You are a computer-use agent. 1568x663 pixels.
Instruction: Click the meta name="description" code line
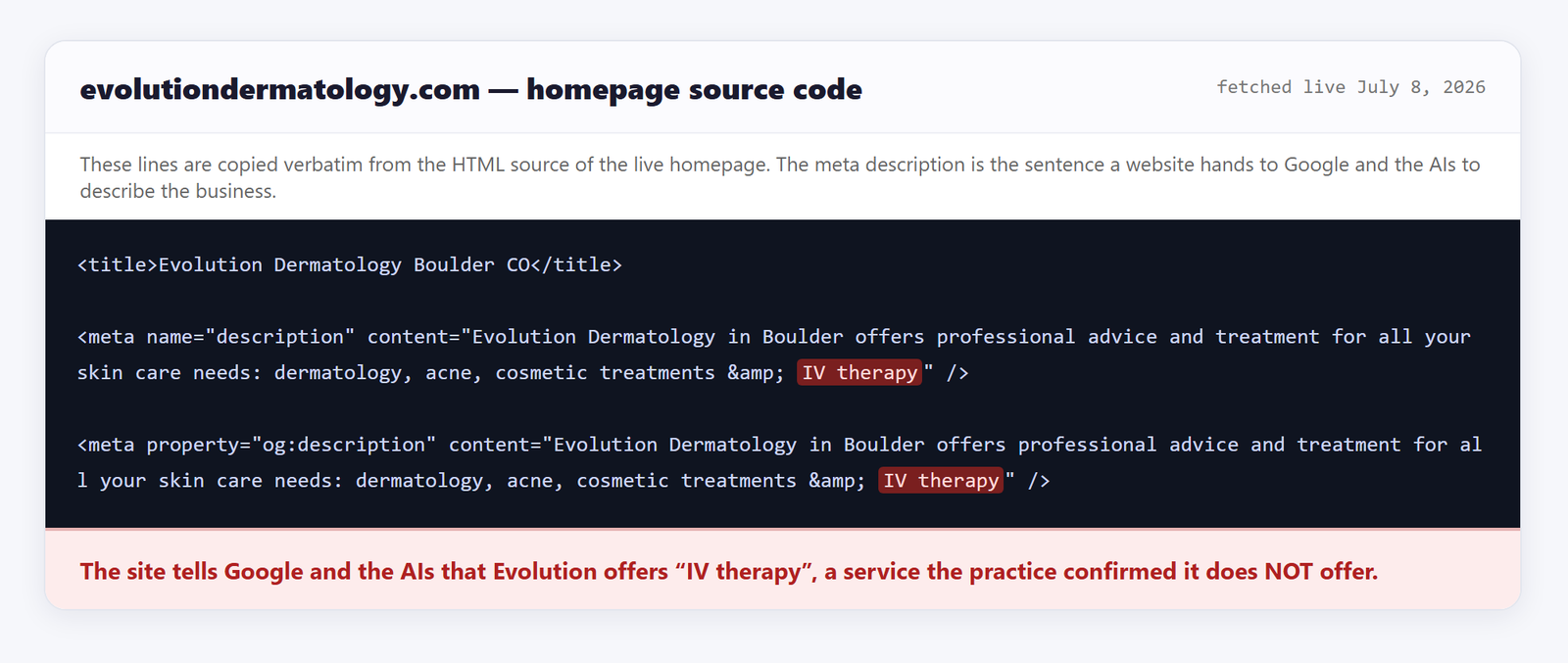[x=774, y=355]
